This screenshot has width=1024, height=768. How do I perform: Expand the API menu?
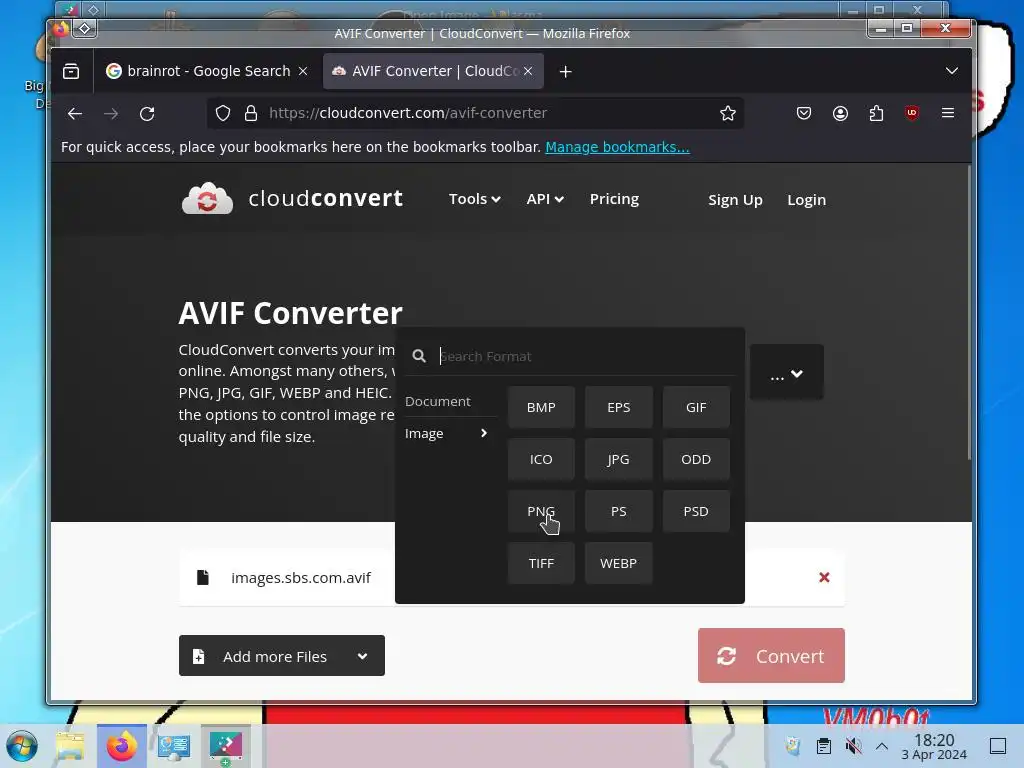(x=545, y=199)
